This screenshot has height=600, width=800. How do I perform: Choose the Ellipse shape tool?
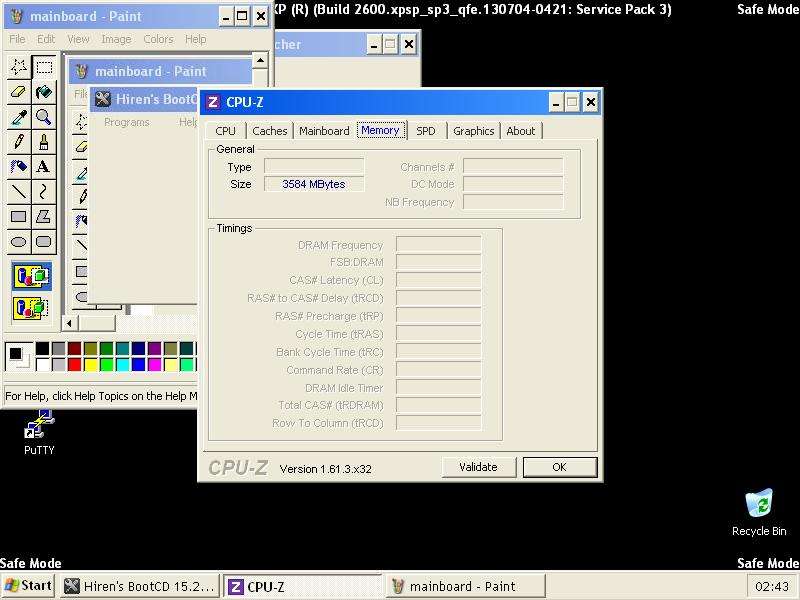click(18, 242)
